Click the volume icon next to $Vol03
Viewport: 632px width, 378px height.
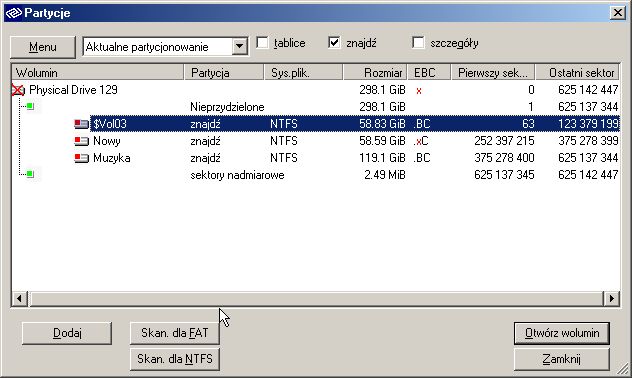[81, 124]
